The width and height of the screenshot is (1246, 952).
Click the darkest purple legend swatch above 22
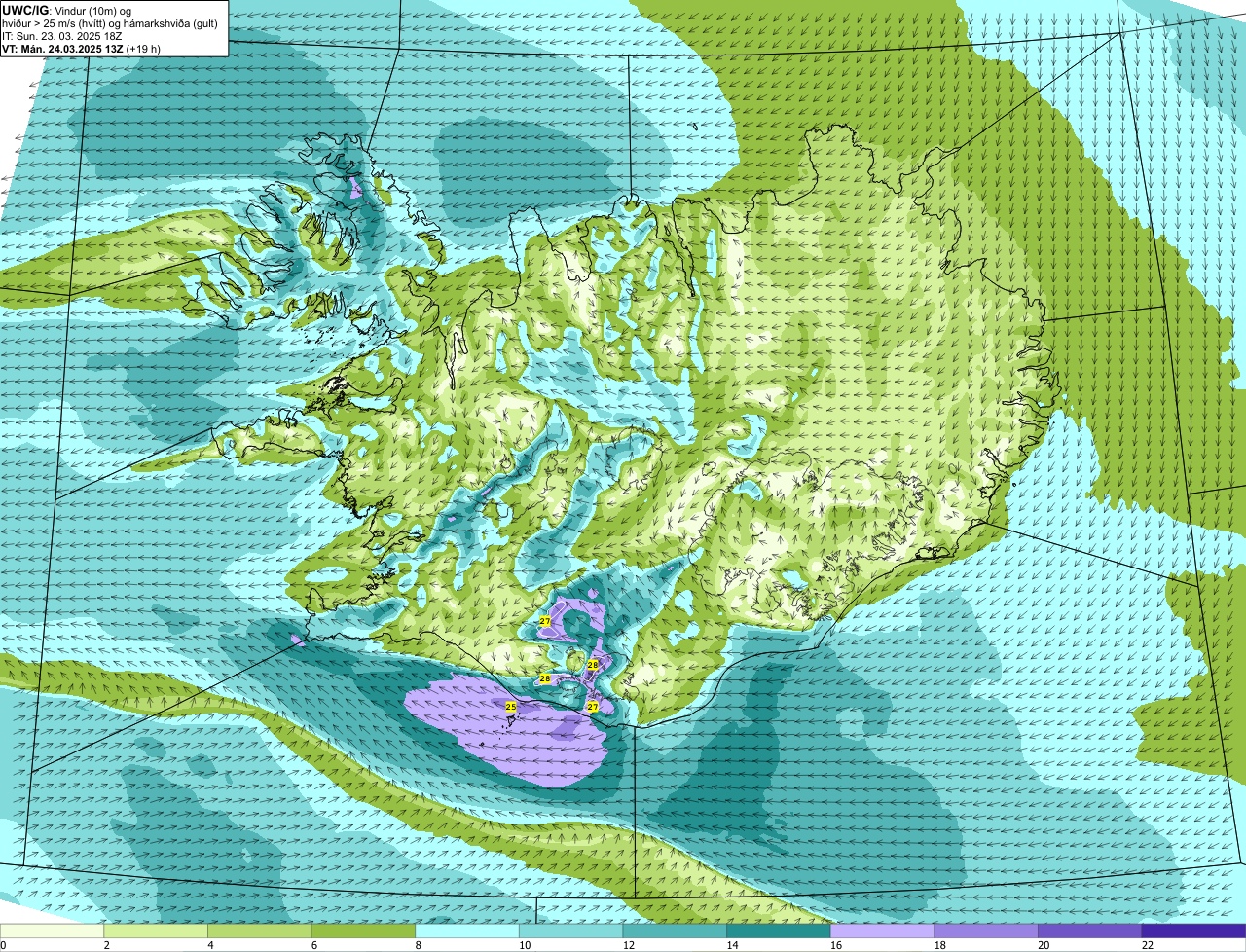click(x=1193, y=931)
